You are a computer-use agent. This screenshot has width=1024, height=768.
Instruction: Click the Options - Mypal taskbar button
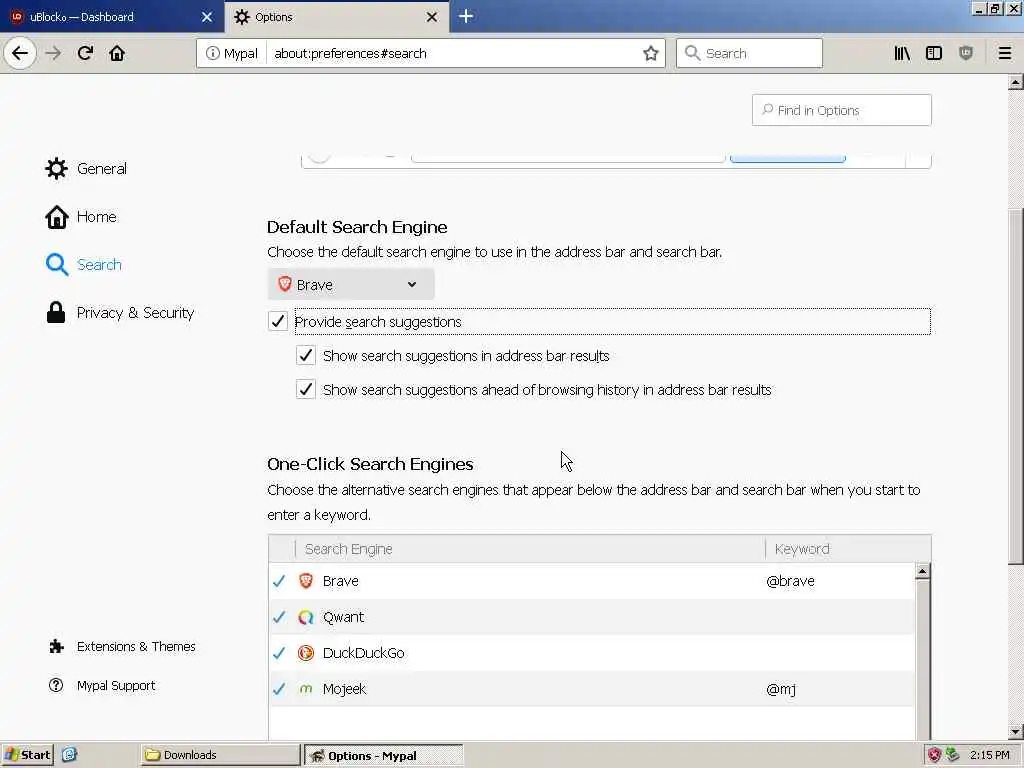(383, 756)
